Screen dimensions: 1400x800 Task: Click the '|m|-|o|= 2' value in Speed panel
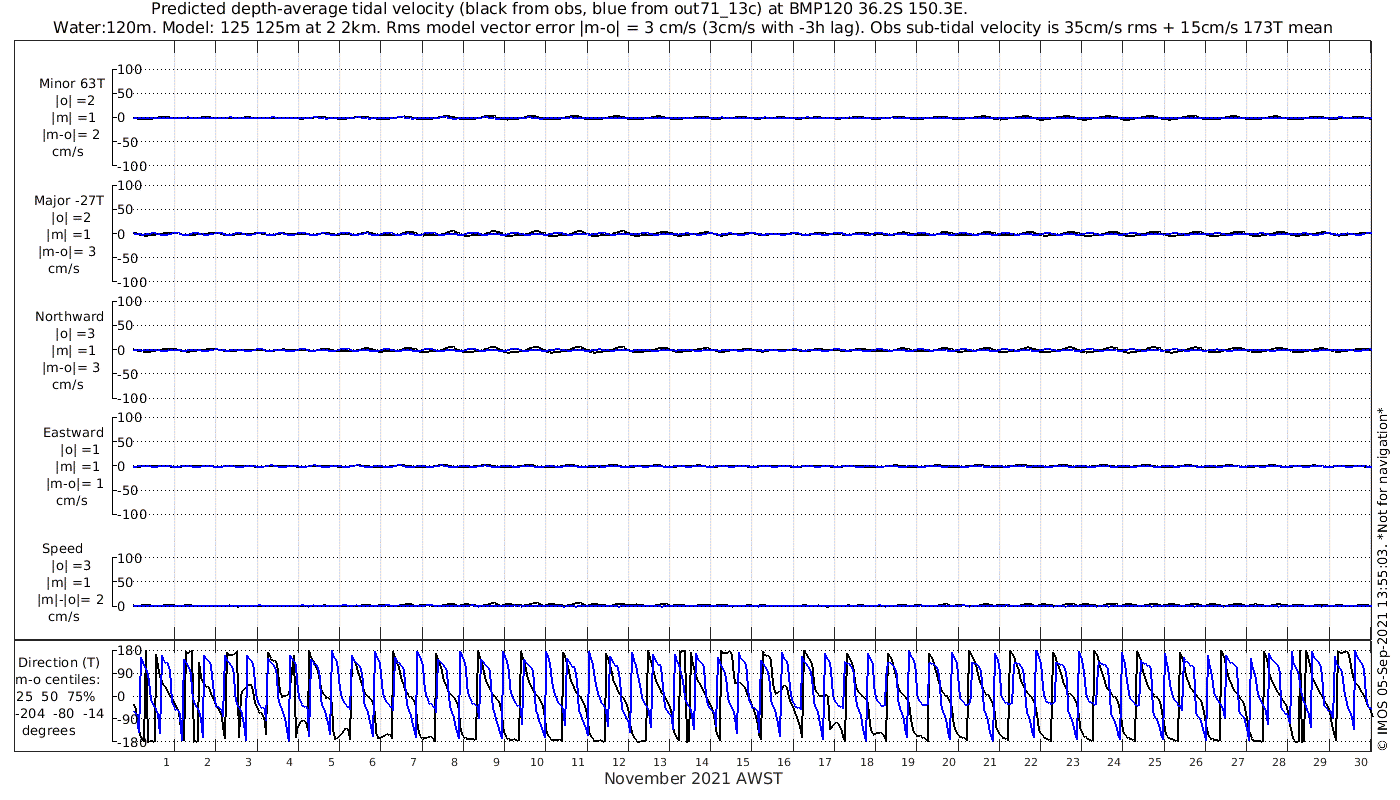click(x=71, y=599)
